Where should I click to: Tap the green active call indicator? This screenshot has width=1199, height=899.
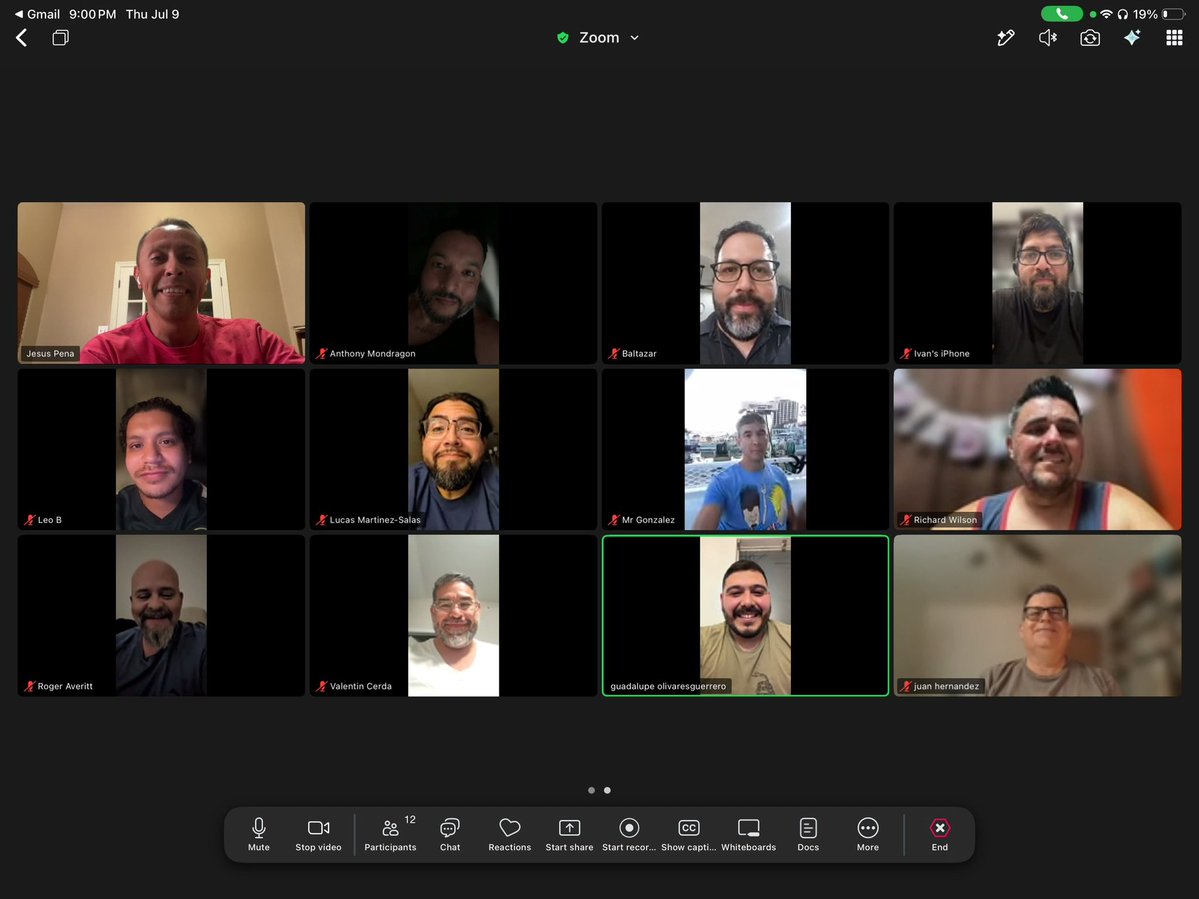1061,14
